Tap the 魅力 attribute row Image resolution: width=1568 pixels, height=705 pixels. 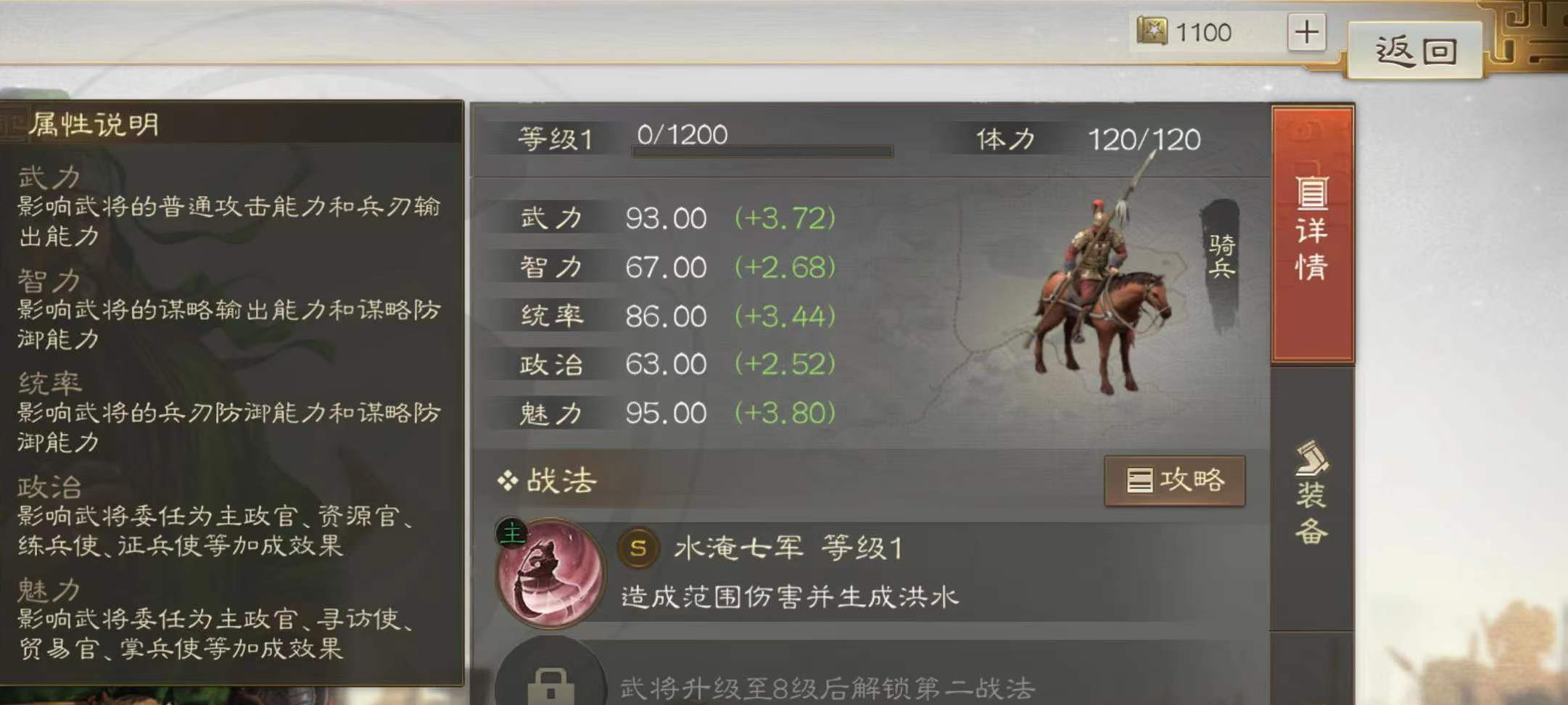pos(664,413)
